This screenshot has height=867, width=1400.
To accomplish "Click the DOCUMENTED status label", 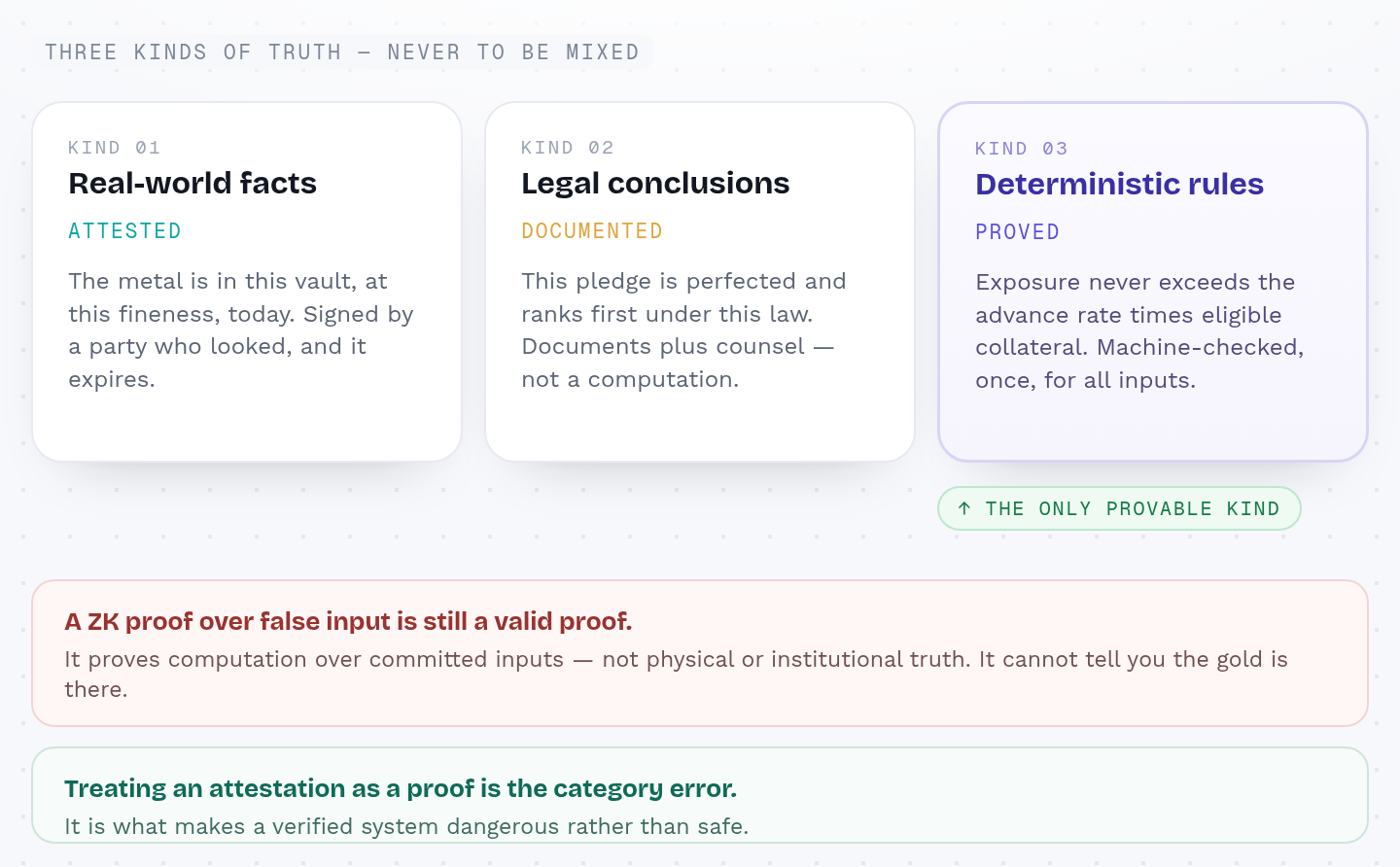I will tap(592, 231).
